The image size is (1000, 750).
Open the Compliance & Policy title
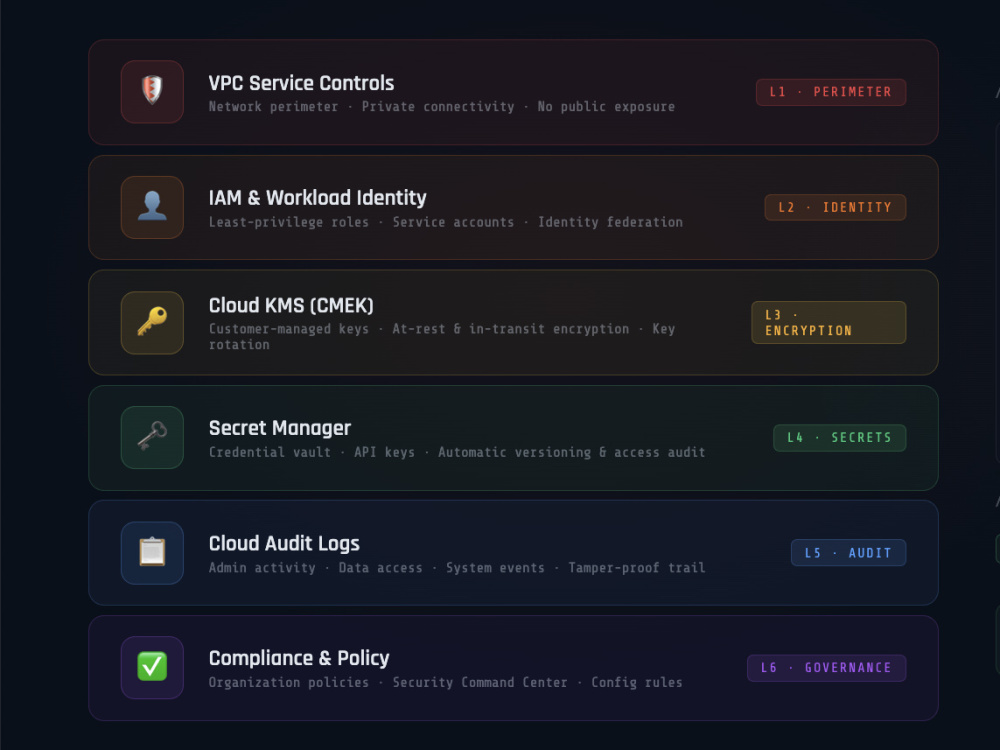point(299,658)
